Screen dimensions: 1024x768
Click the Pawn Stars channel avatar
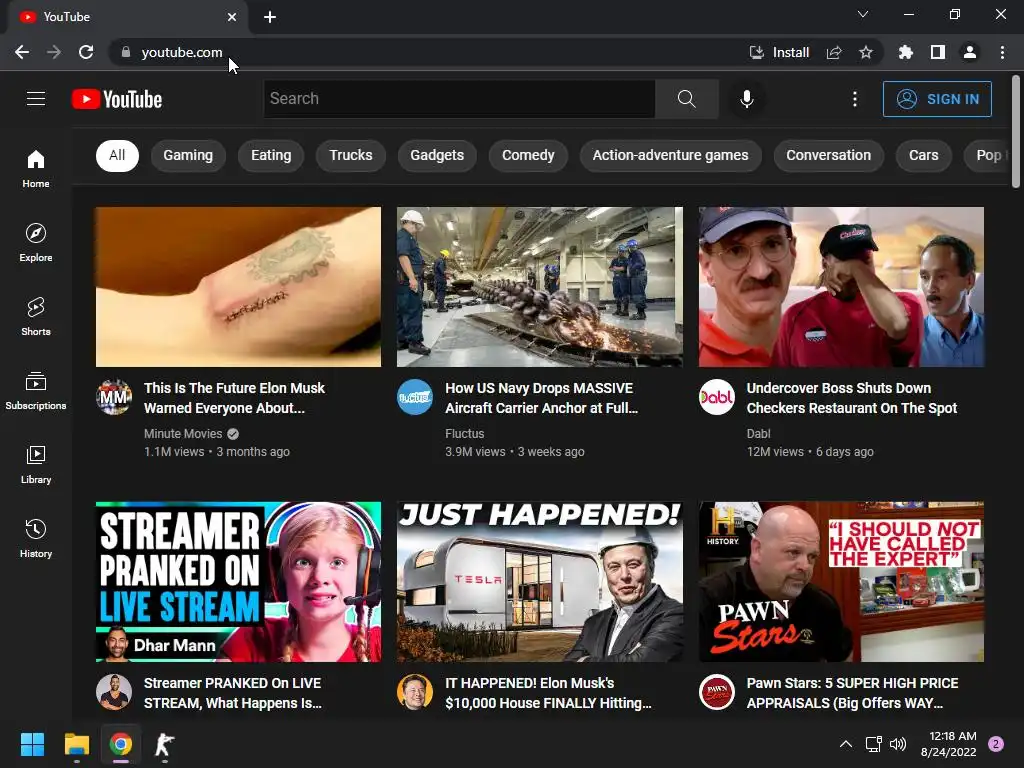pyautogui.click(x=716, y=692)
